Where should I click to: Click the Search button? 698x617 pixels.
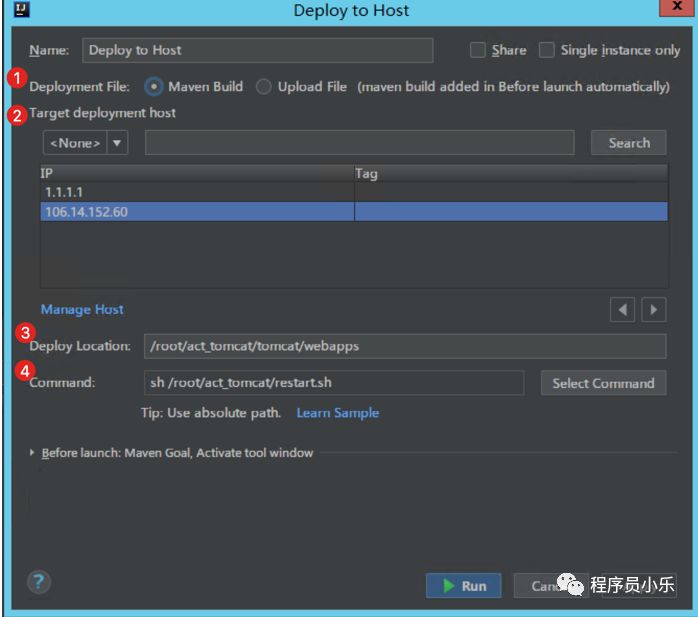tap(629, 143)
